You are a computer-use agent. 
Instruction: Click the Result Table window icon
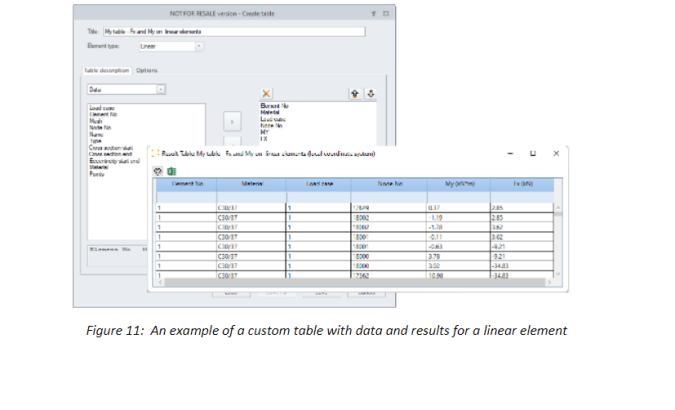(155, 153)
